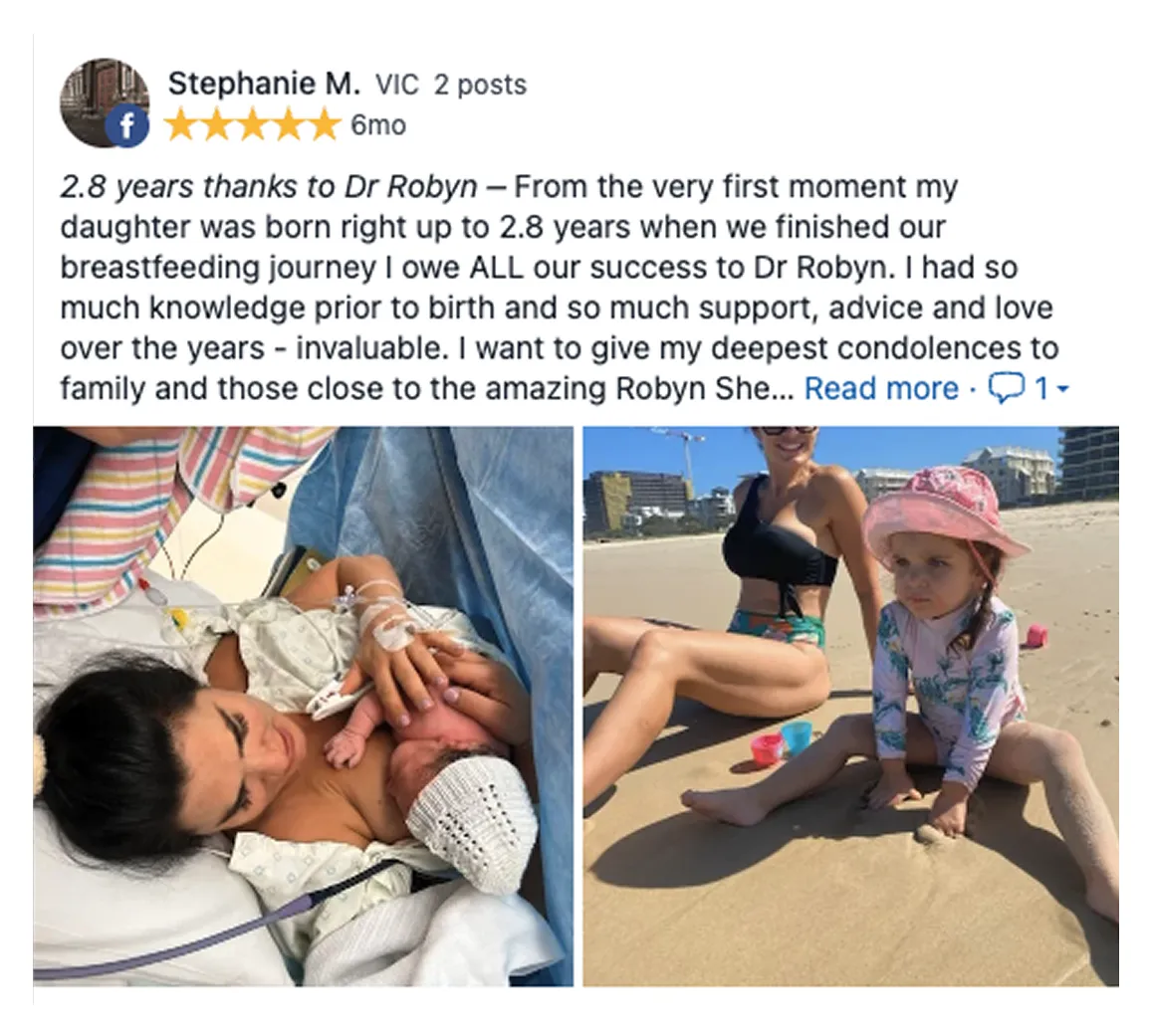Click the comment count number 1

click(1040, 388)
